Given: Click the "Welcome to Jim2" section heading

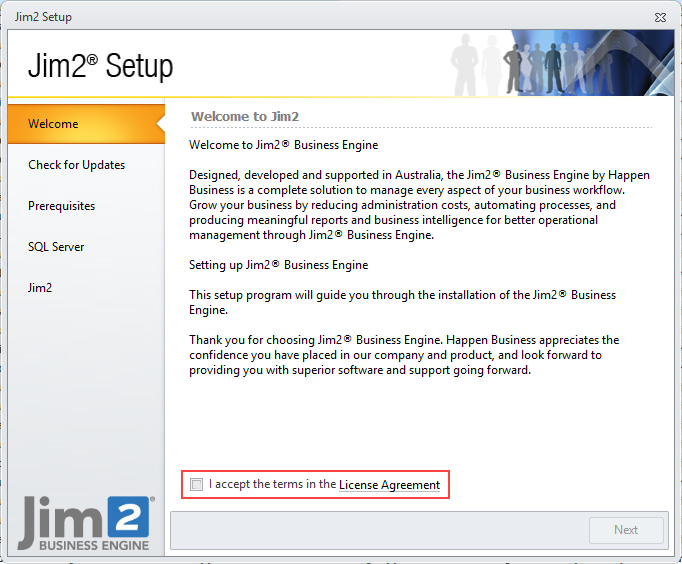Looking at the screenshot, I should click(245, 116).
